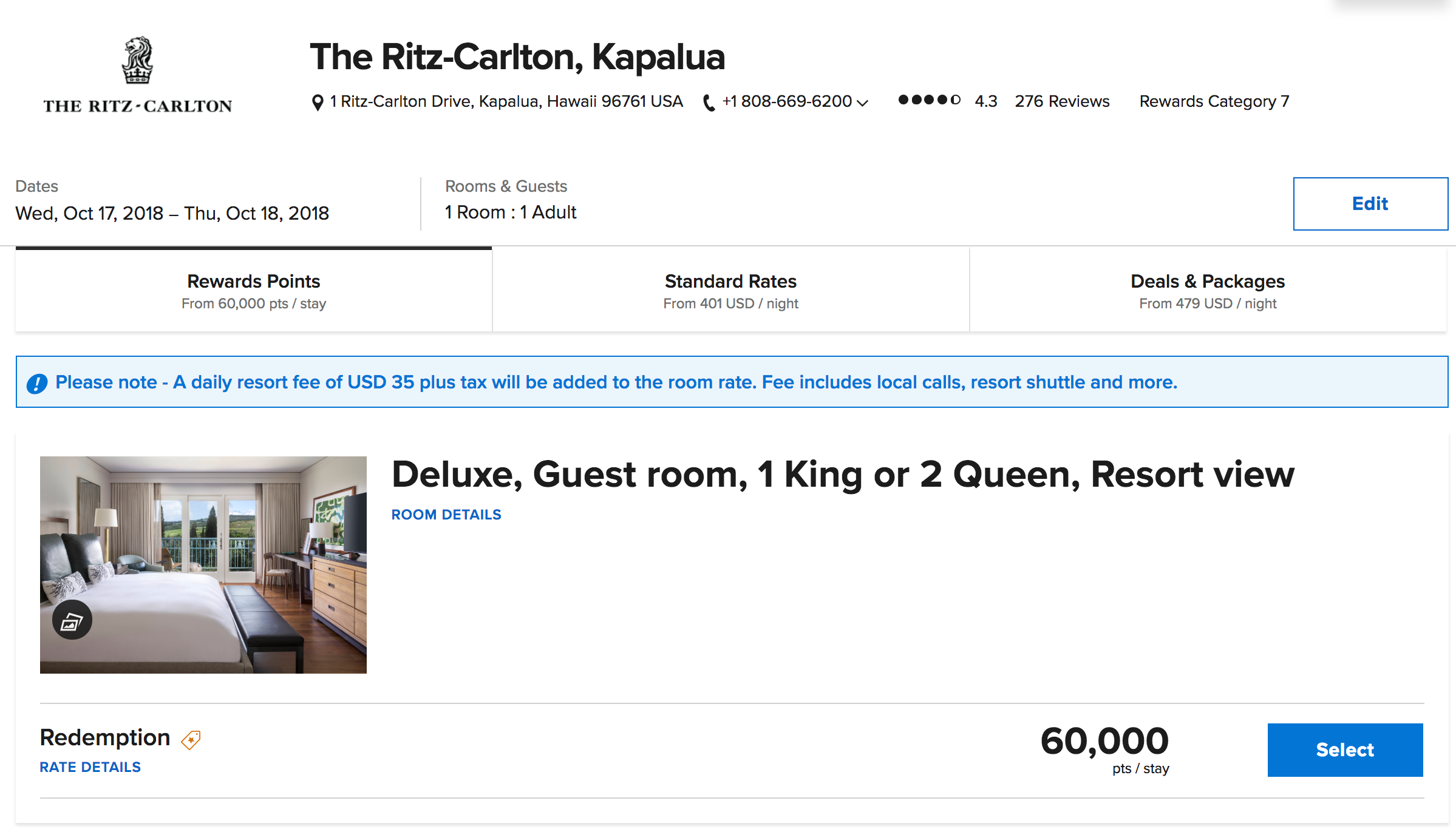The height and width of the screenshot is (829, 1456).
Task: Click the Rooms & Guests field
Action: [511, 212]
